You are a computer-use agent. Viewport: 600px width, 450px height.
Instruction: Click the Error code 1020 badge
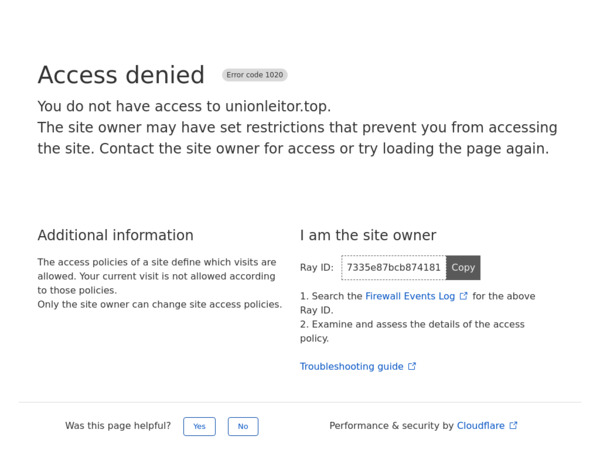(x=255, y=75)
